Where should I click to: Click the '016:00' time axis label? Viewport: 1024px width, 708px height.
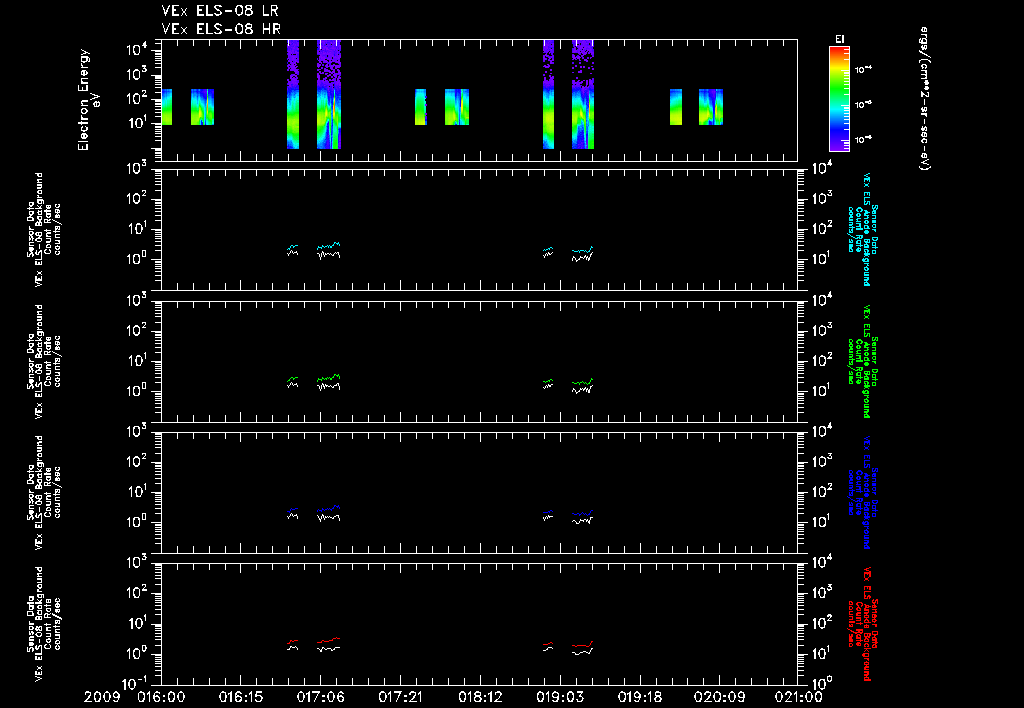coord(161,697)
